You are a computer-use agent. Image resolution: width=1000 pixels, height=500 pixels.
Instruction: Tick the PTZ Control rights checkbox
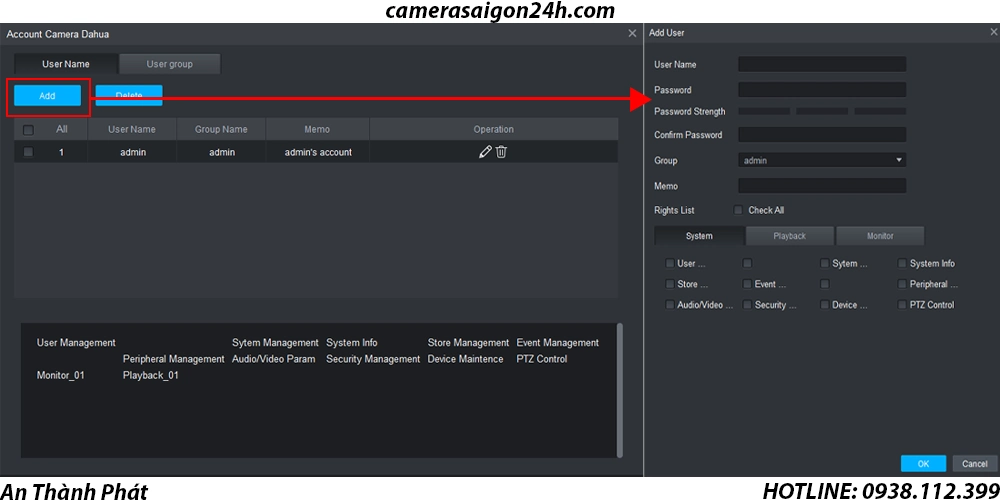pyautogui.click(x=902, y=305)
